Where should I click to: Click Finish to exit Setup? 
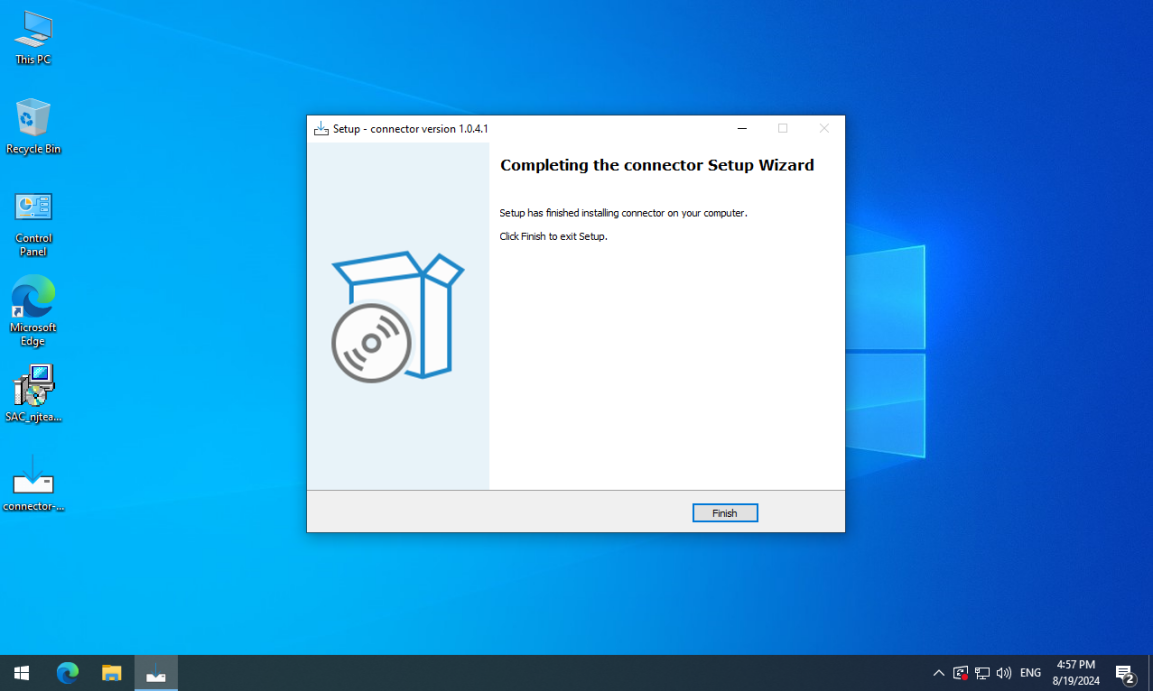[x=724, y=513]
